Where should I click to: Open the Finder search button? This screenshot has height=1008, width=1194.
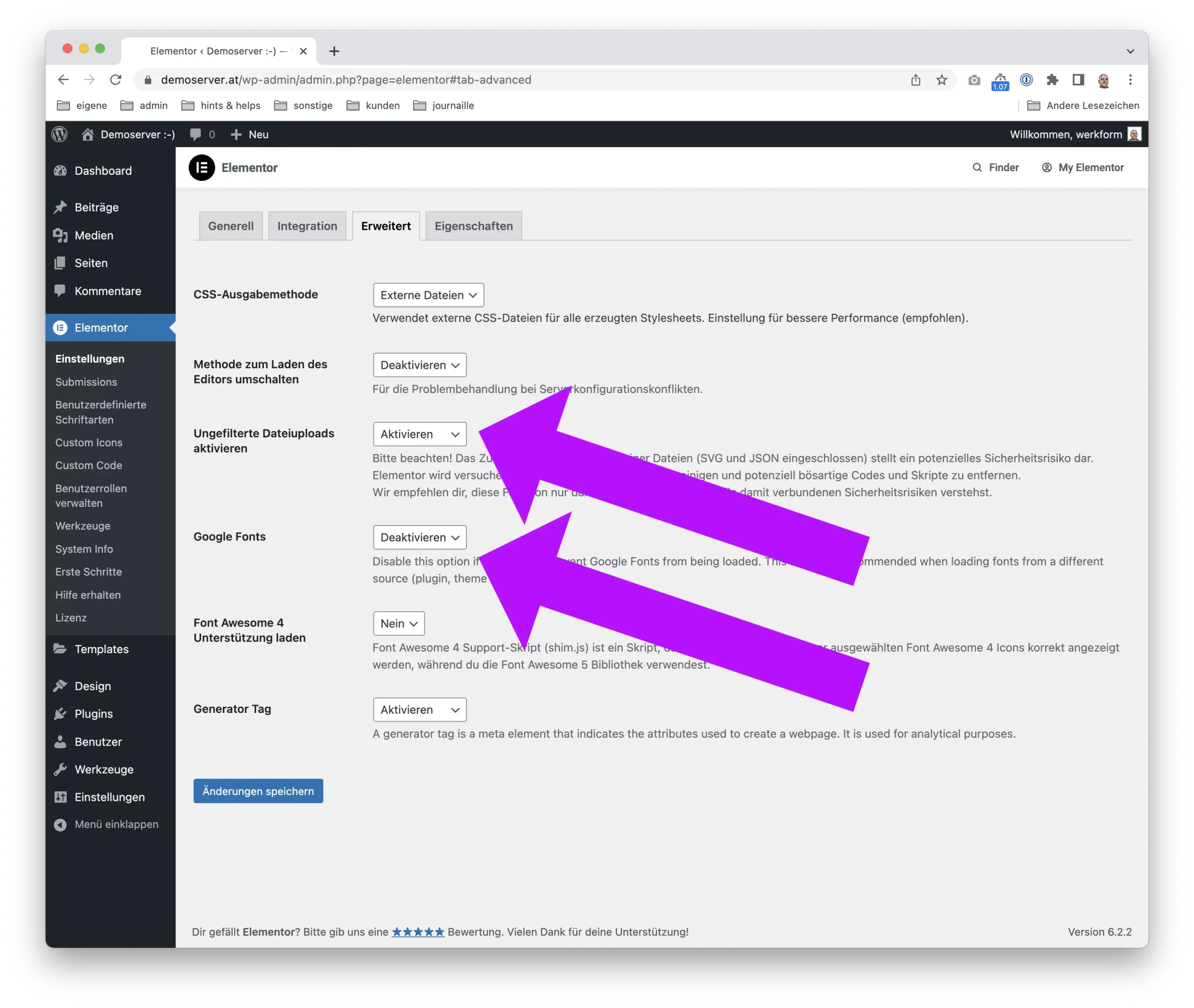pos(996,167)
